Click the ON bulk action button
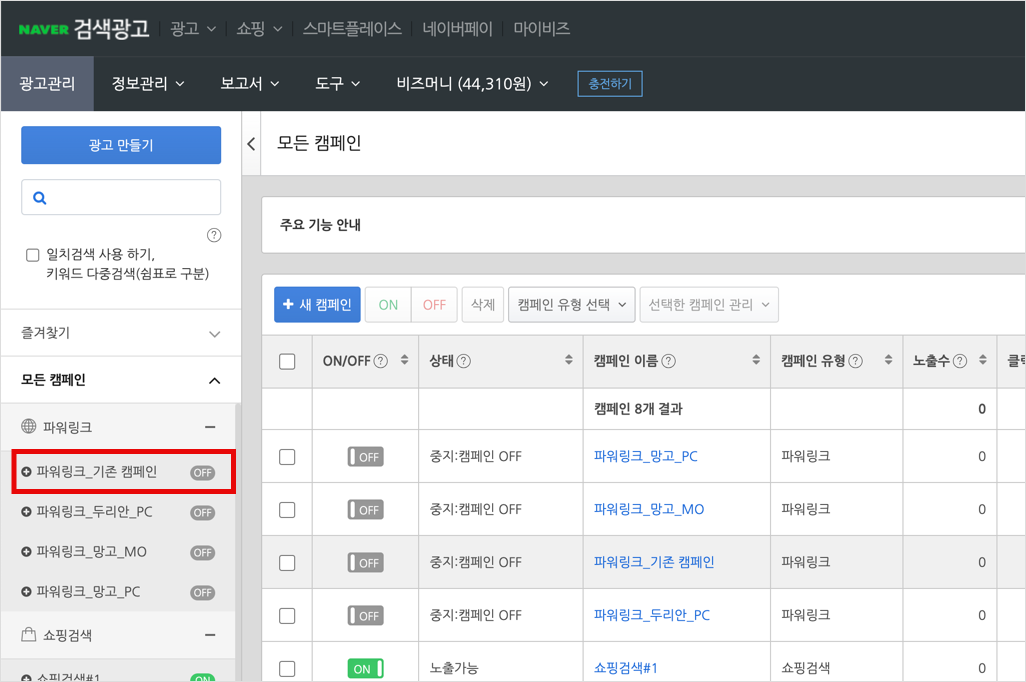The image size is (1026, 682). (388, 304)
